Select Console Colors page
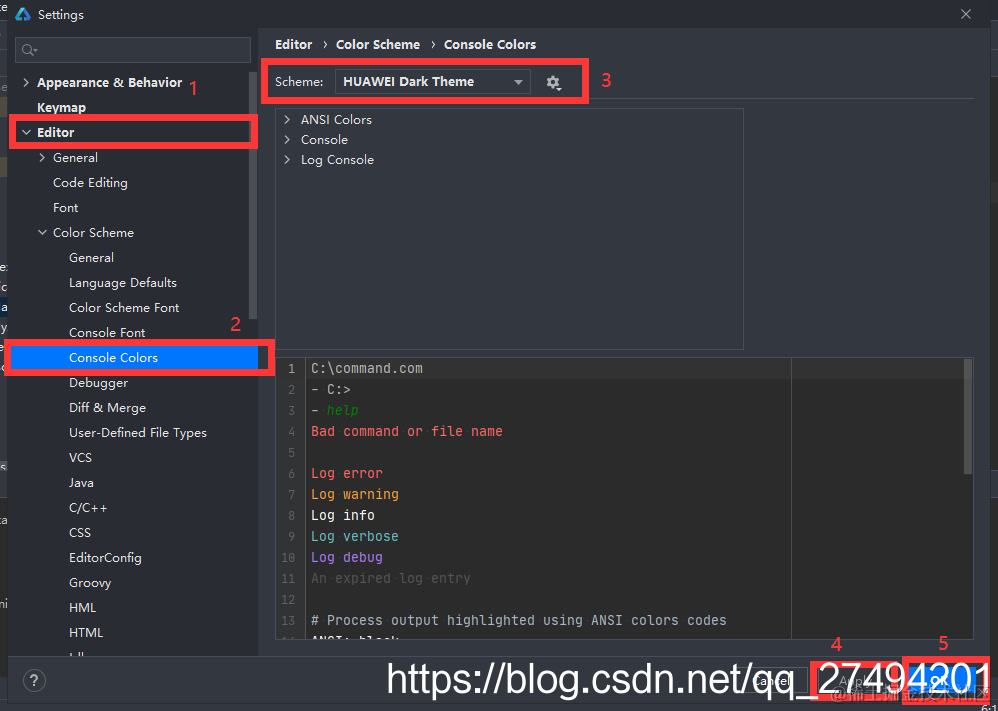The image size is (998, 711). [113, 358]
